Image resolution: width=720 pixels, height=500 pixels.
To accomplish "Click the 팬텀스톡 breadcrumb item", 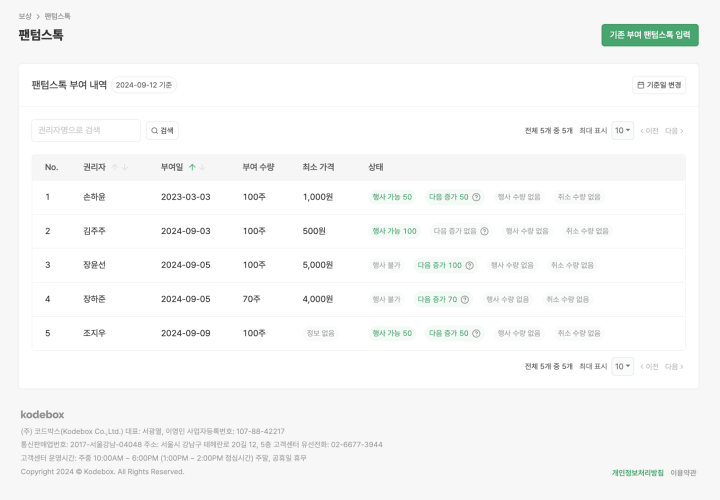I will point(57,16).
